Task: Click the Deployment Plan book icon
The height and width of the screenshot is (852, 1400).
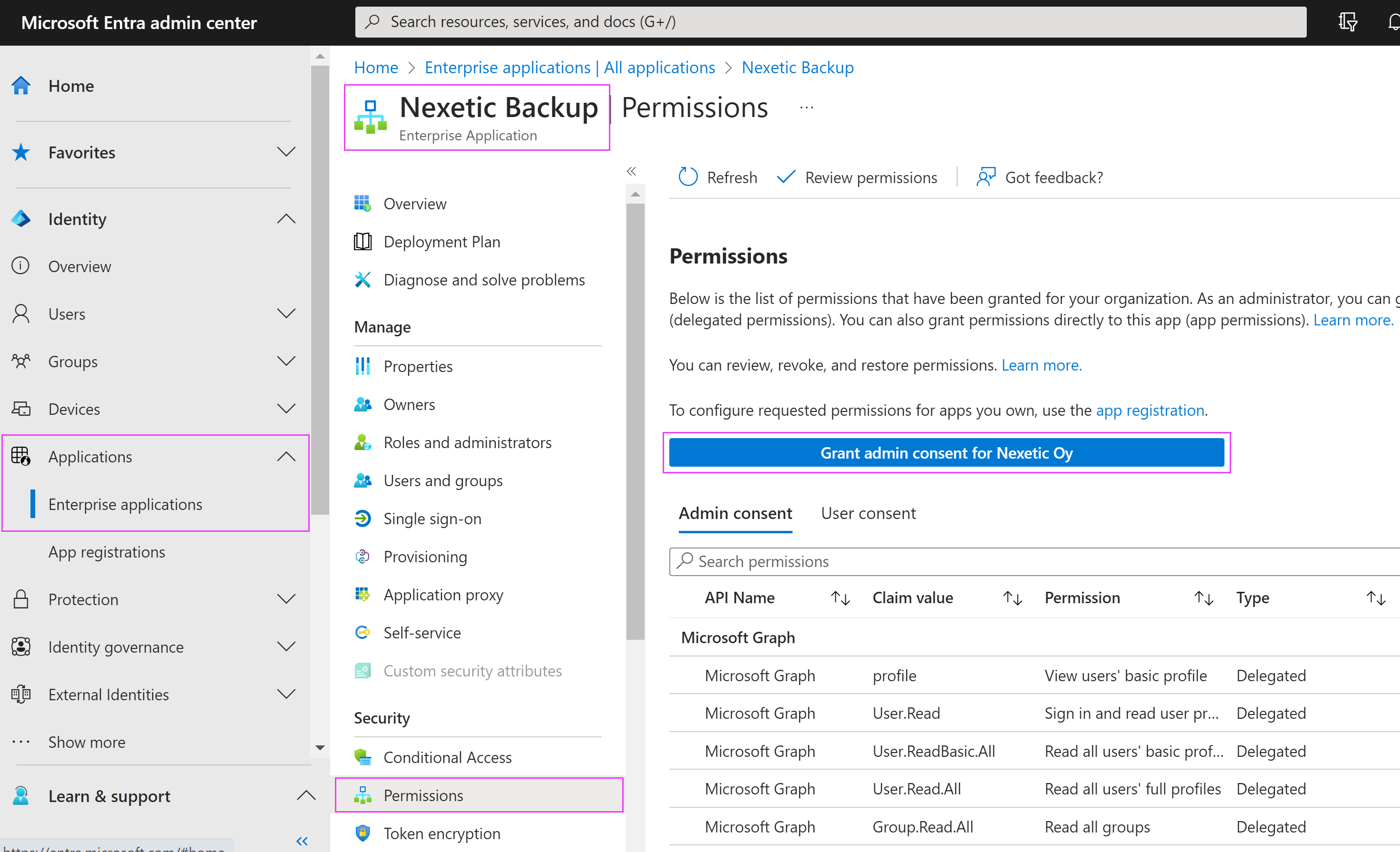Action: 362,242
